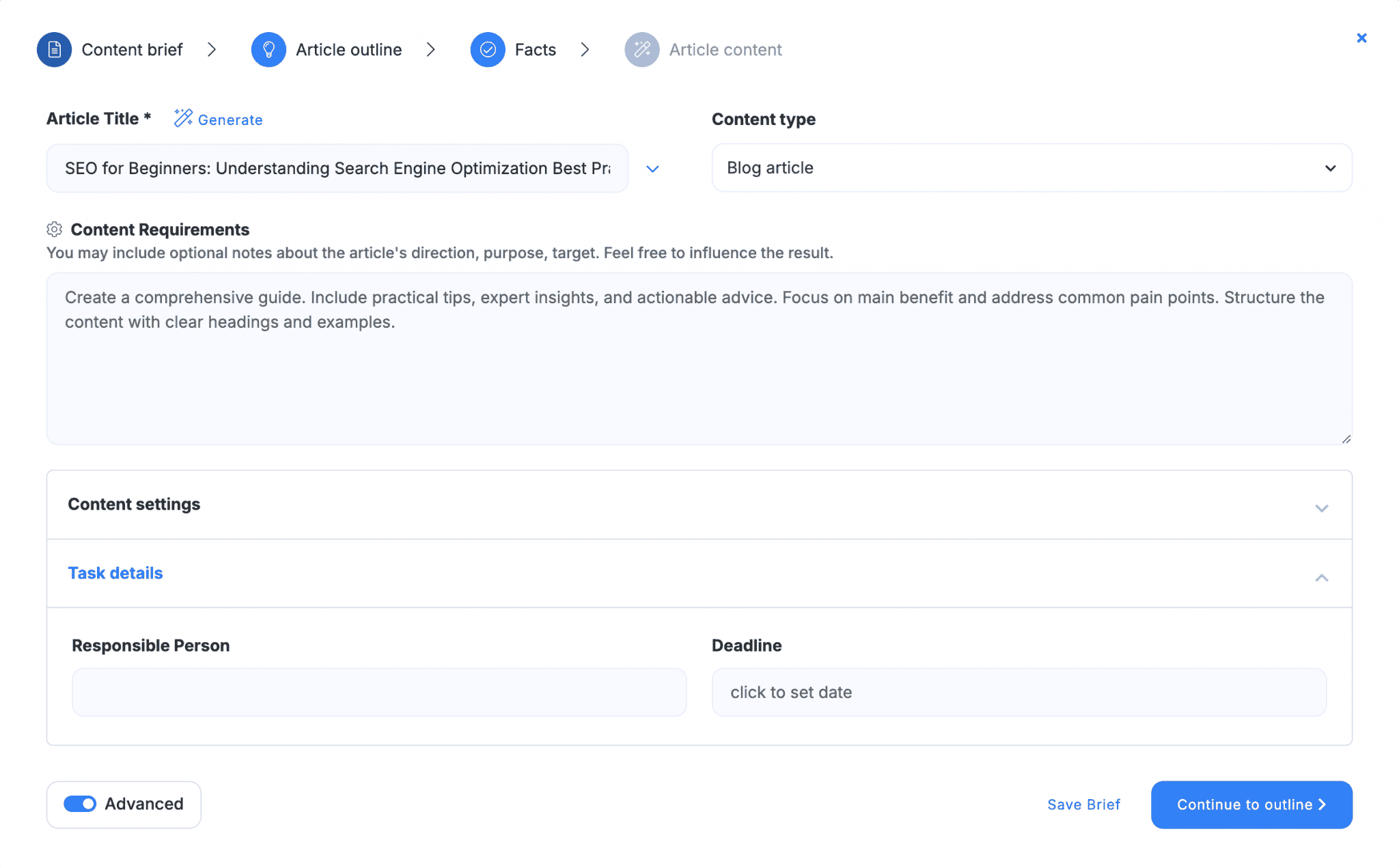Click the Save Brief link
Screen dimensions: 1399x868
point(1083,804)
